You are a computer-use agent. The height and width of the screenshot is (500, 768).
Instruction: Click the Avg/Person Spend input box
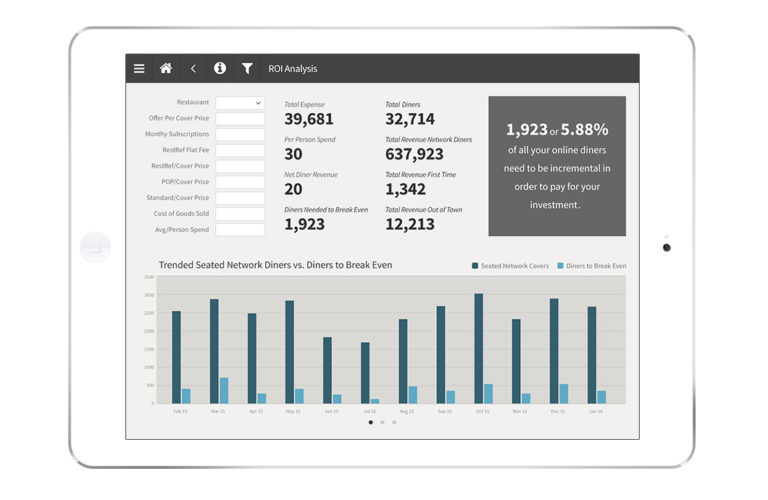(x=240, y=230)
